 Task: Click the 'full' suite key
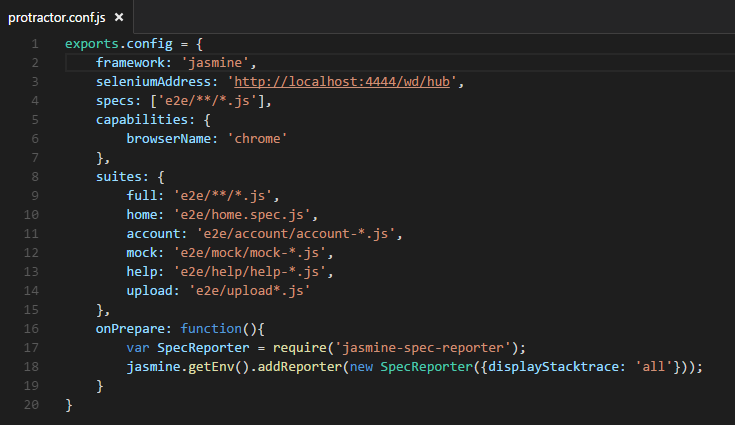tap(142, 195)
